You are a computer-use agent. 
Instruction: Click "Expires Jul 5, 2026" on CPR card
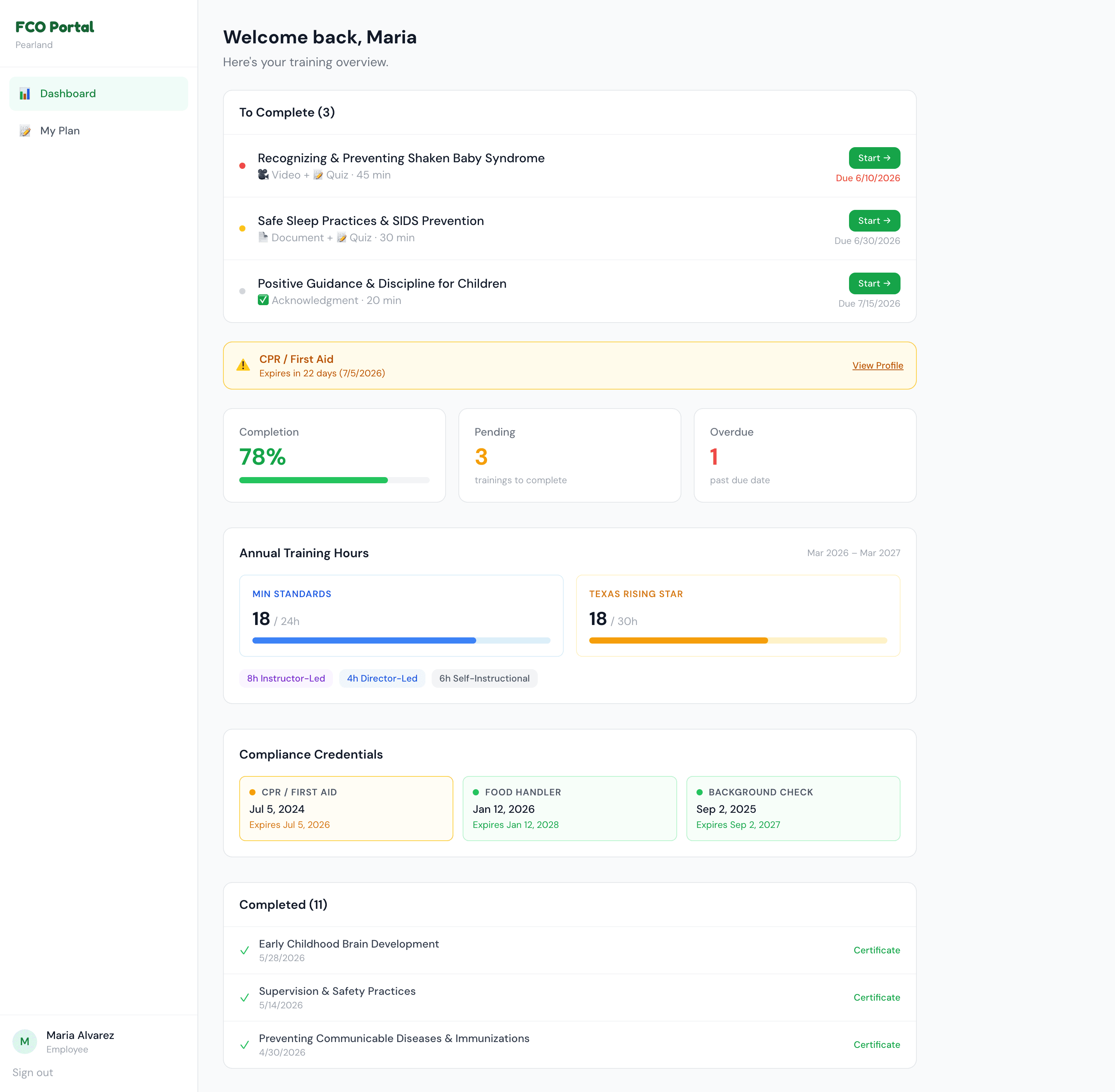290,825
